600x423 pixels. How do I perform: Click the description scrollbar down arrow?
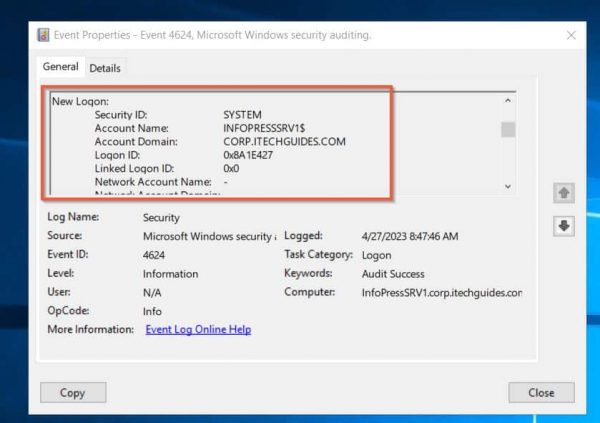[508, 186]
